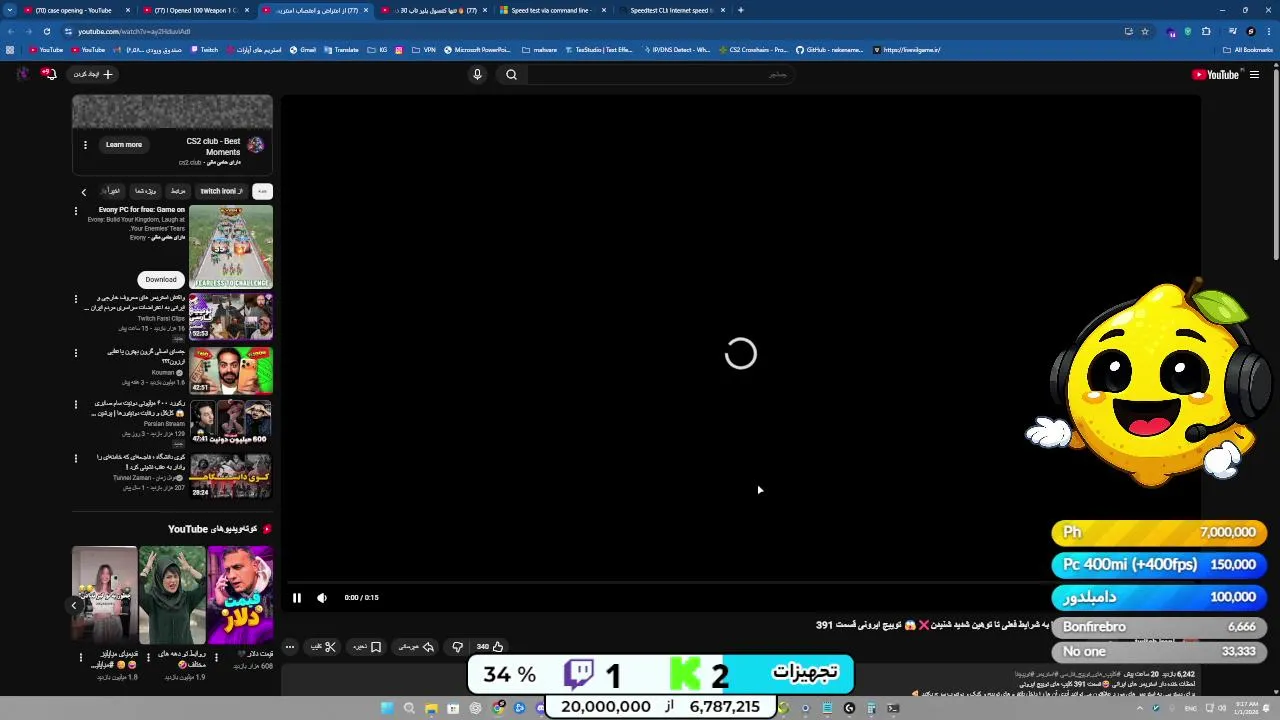
Task: Open the browser extensions puzzle icon
Action: click(x=1206, y=31)
